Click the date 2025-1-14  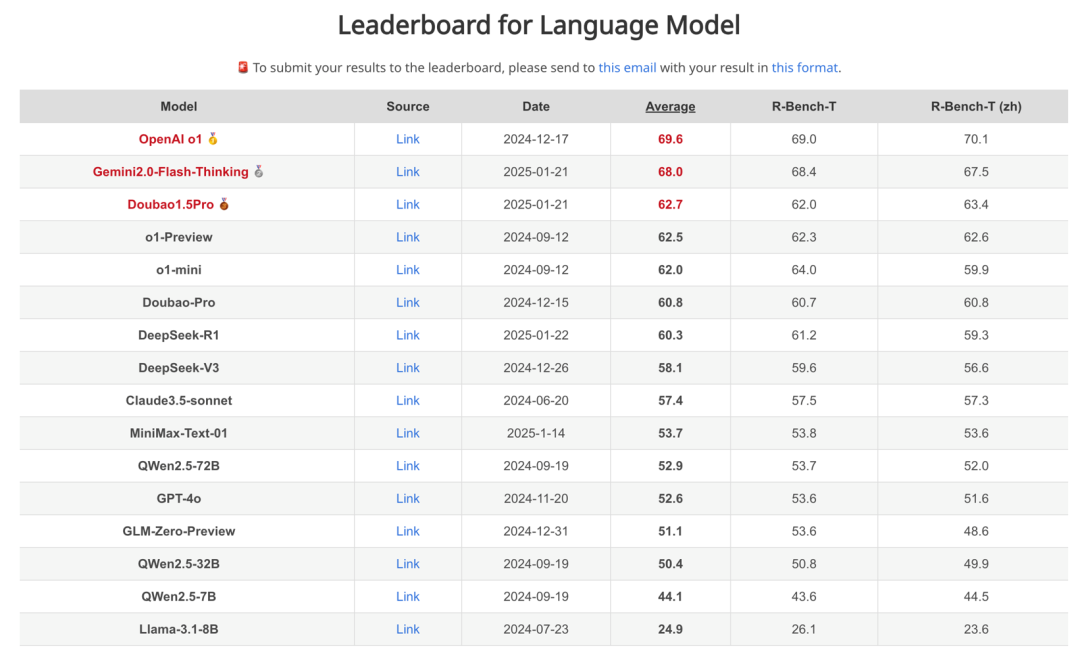tap(536, 433)
